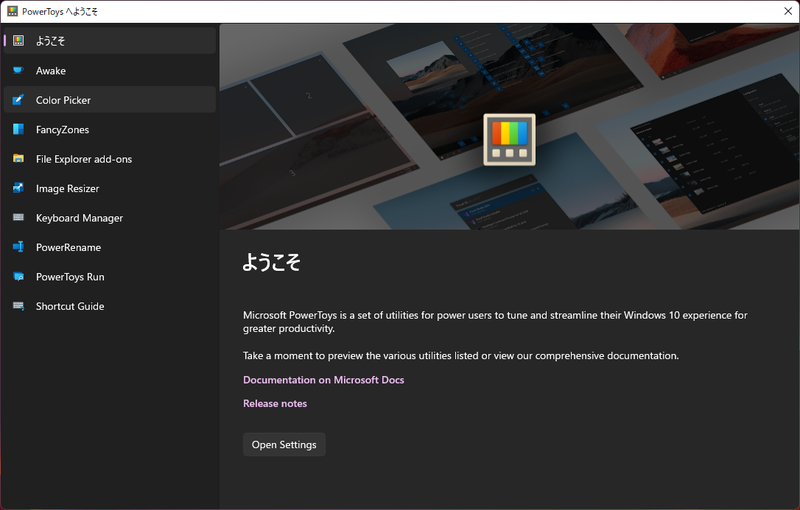Close the PowerToys welcome window
This screenshot has width=800, height=510.
[788, 11]
